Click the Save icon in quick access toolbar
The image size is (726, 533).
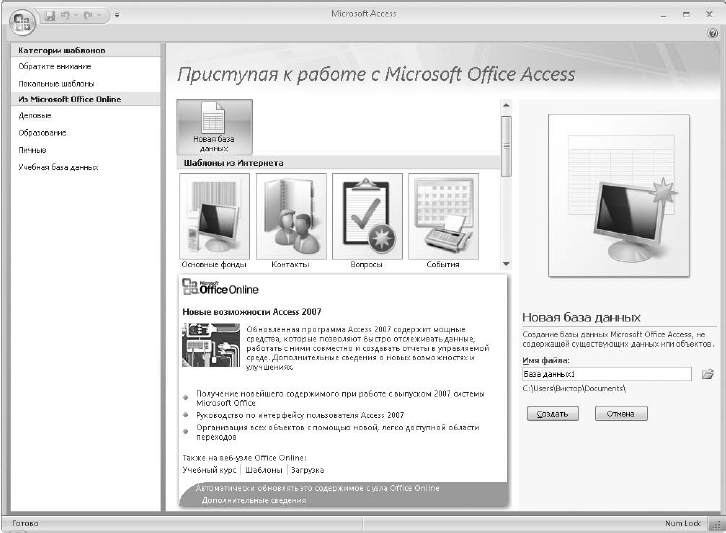(50, 16)
